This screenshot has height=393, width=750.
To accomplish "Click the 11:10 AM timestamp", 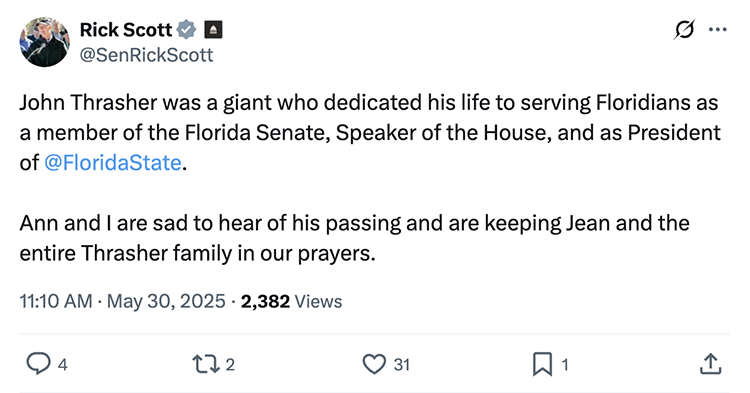I will point(55,302).
